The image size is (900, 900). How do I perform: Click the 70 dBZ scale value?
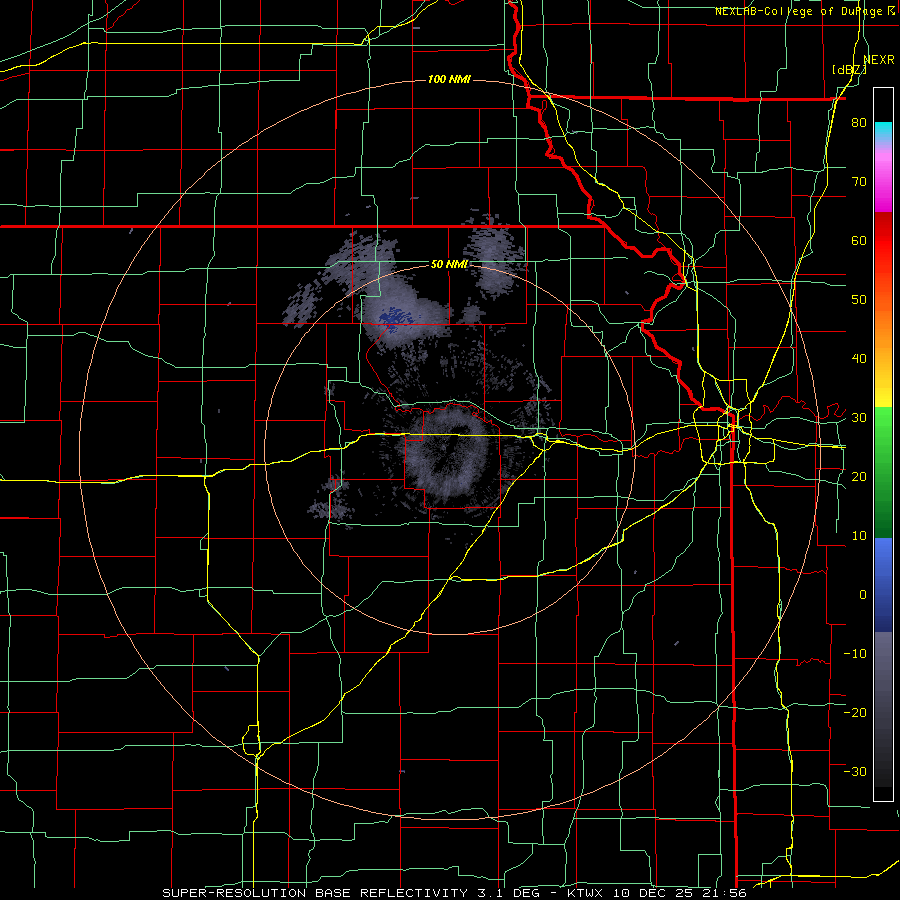tap(859, 182)
